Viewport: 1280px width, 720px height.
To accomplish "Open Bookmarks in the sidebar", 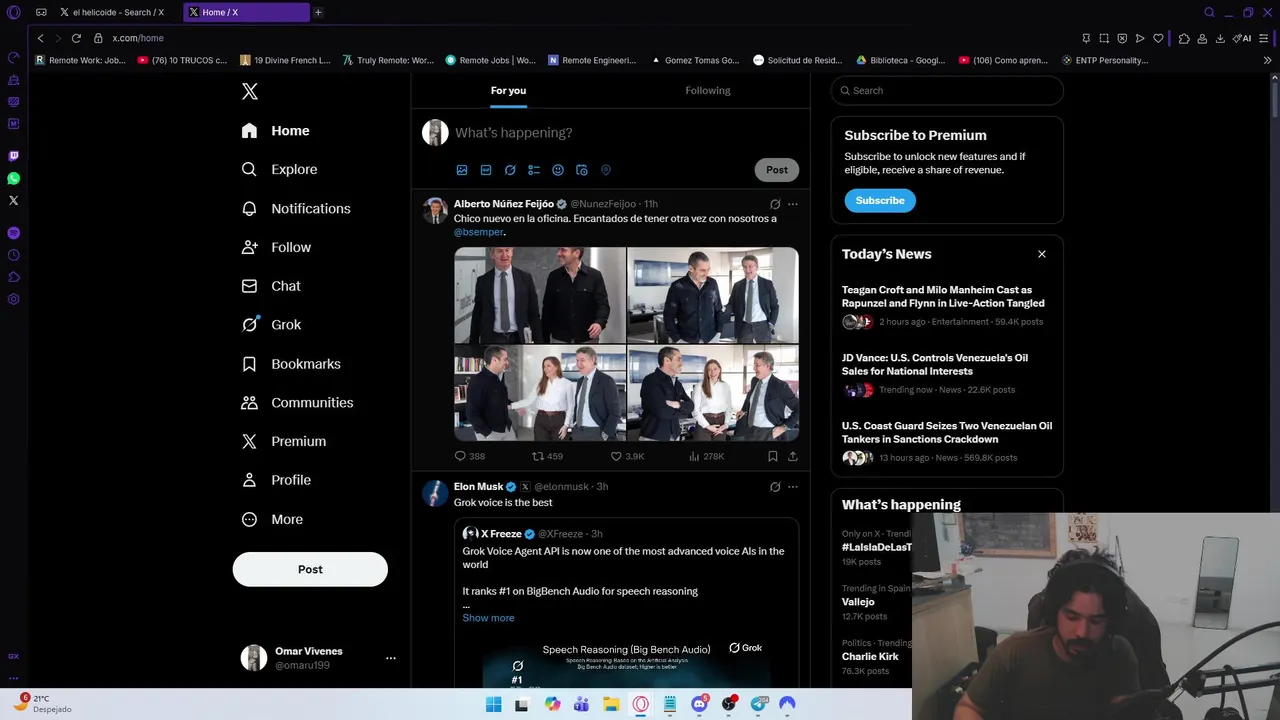I will click(291, 364).
